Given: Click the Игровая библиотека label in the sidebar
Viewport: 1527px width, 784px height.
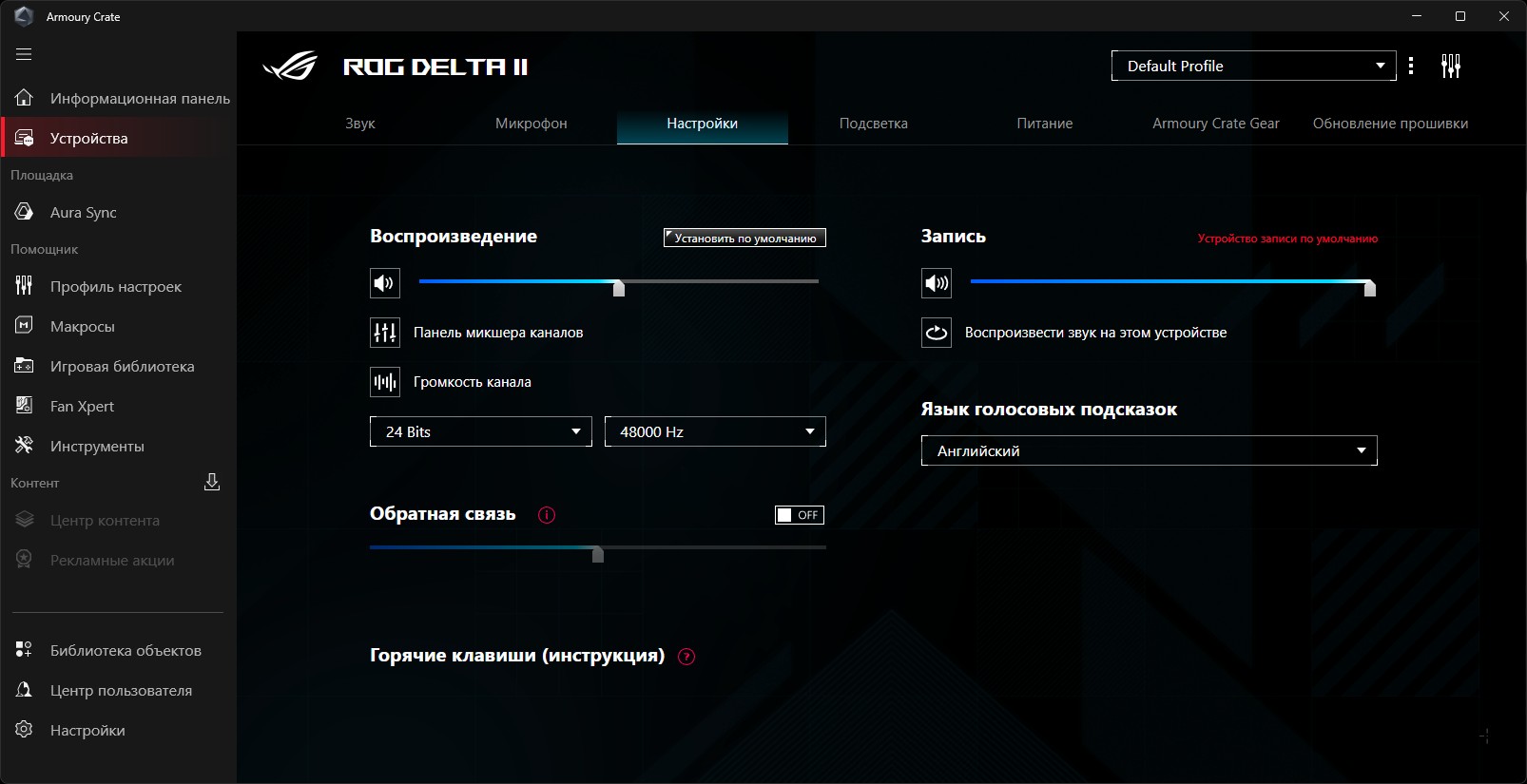Looking at the screenshot, I should pyautogui.click(x=123, y=366).
